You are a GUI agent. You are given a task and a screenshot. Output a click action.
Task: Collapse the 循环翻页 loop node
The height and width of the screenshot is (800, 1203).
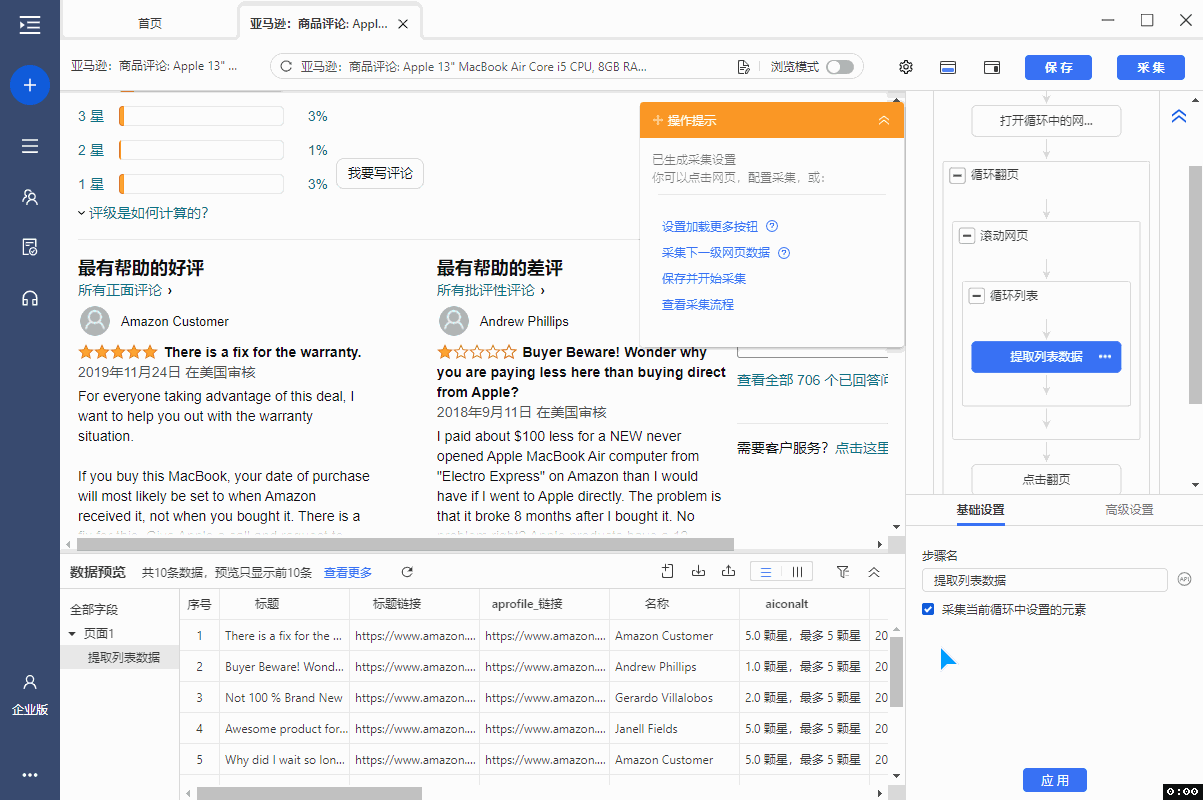(957, 175)
